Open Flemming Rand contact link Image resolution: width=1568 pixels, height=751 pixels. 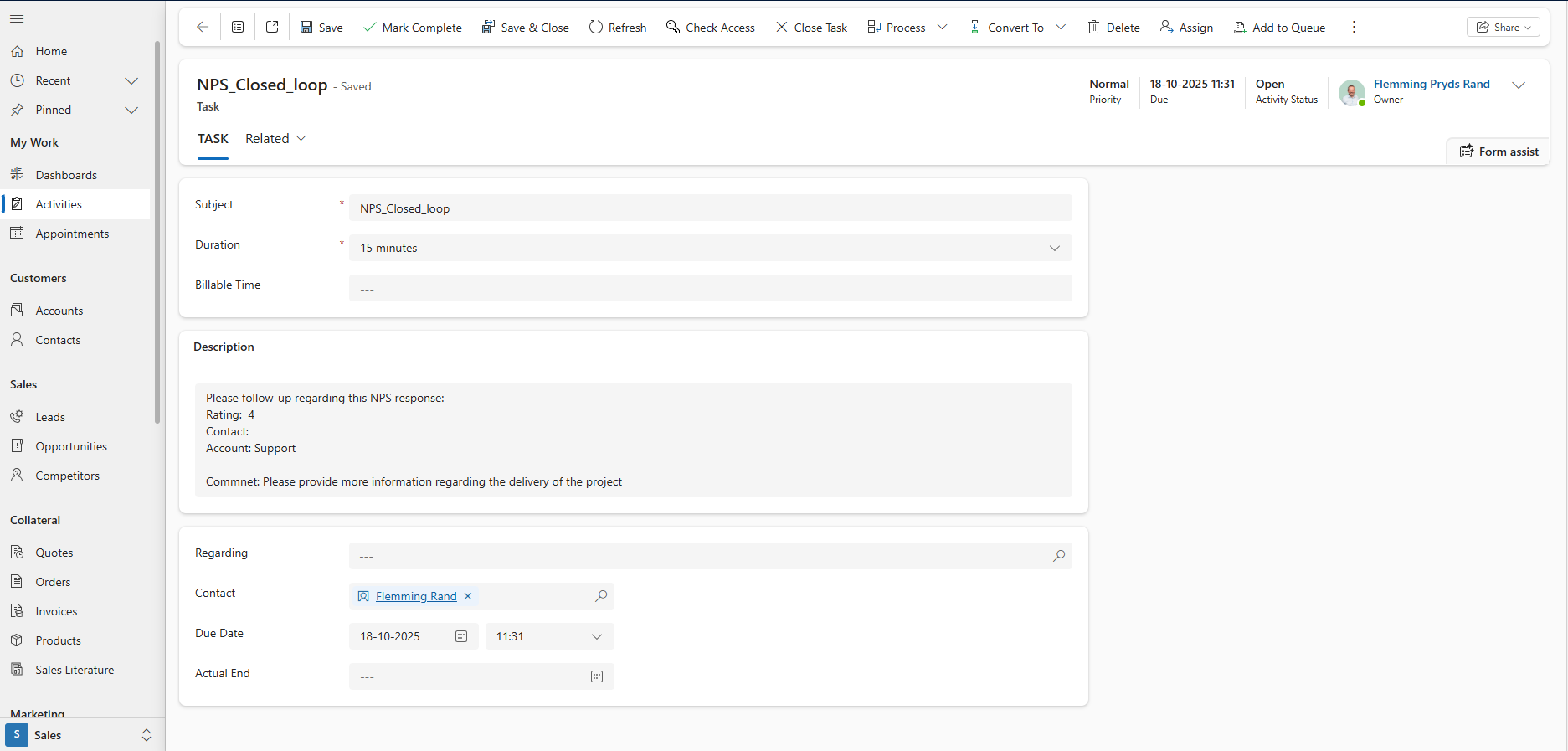tap(416, 596)
